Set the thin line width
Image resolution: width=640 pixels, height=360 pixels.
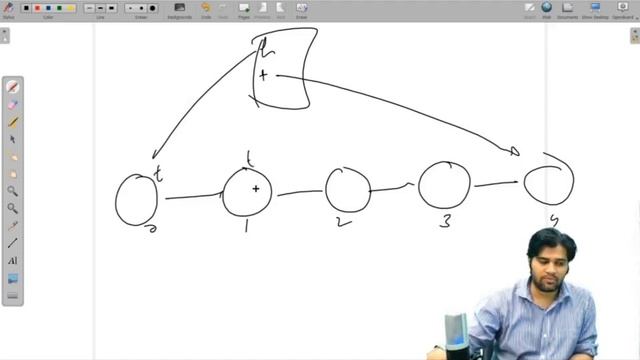click(89, 8)
